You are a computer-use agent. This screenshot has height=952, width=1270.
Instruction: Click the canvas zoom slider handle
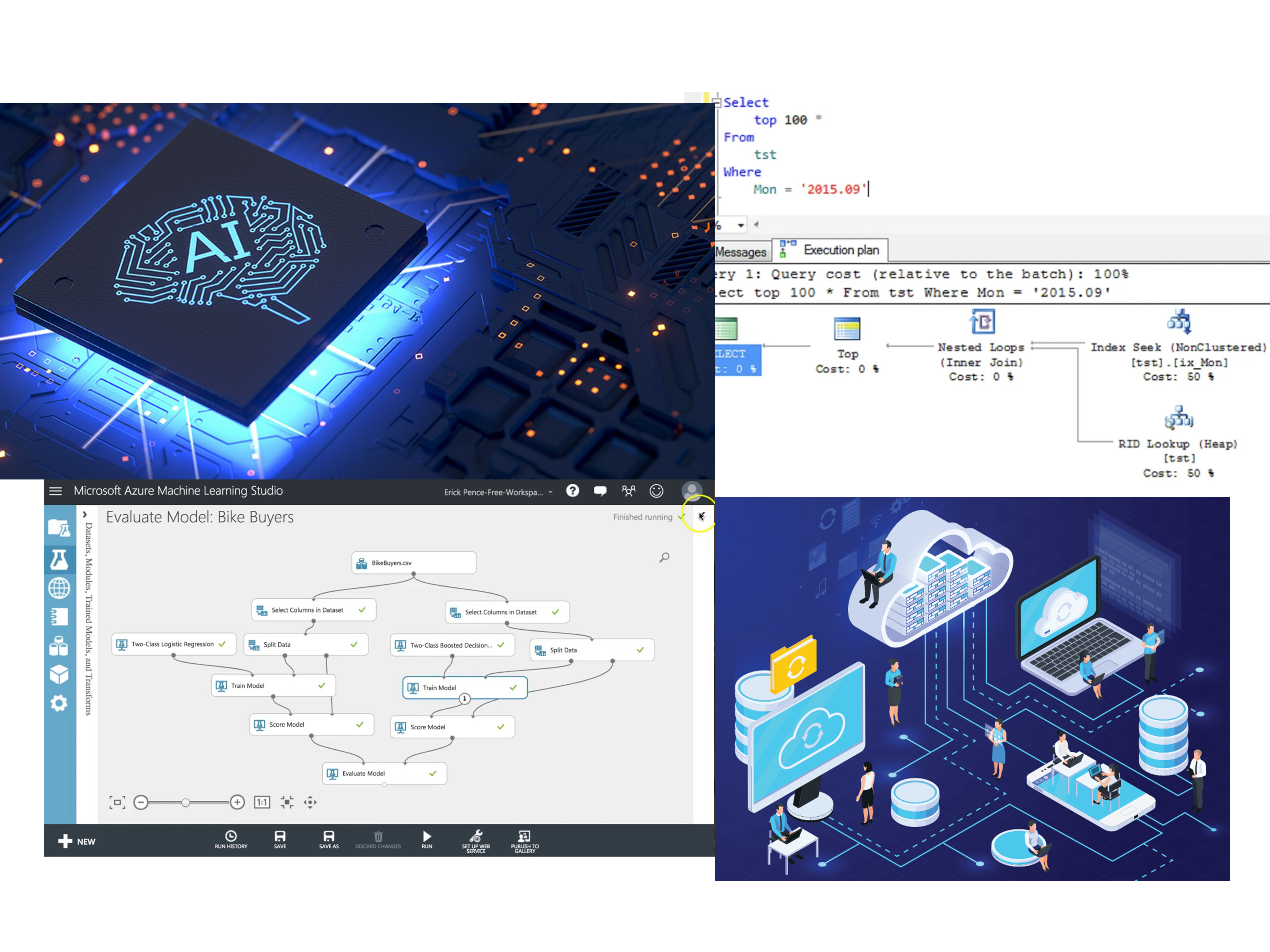(186, 803)
